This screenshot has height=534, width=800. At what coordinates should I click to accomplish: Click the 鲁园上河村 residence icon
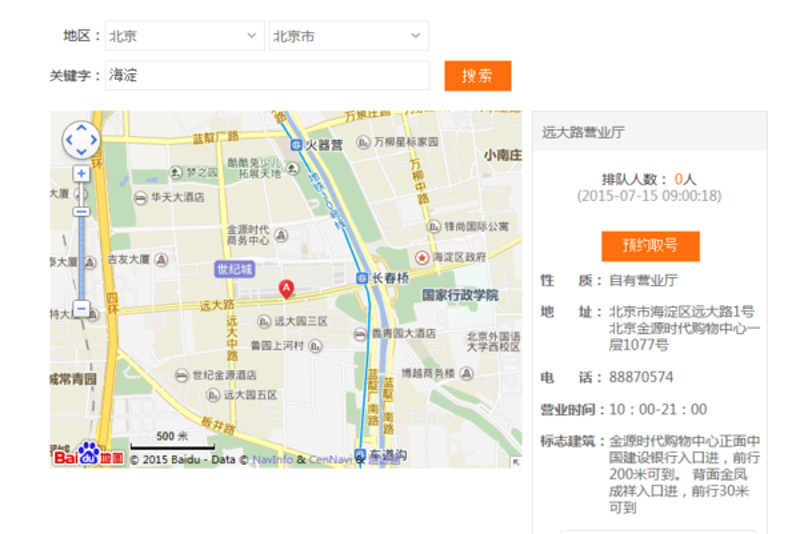coord(315,346)
